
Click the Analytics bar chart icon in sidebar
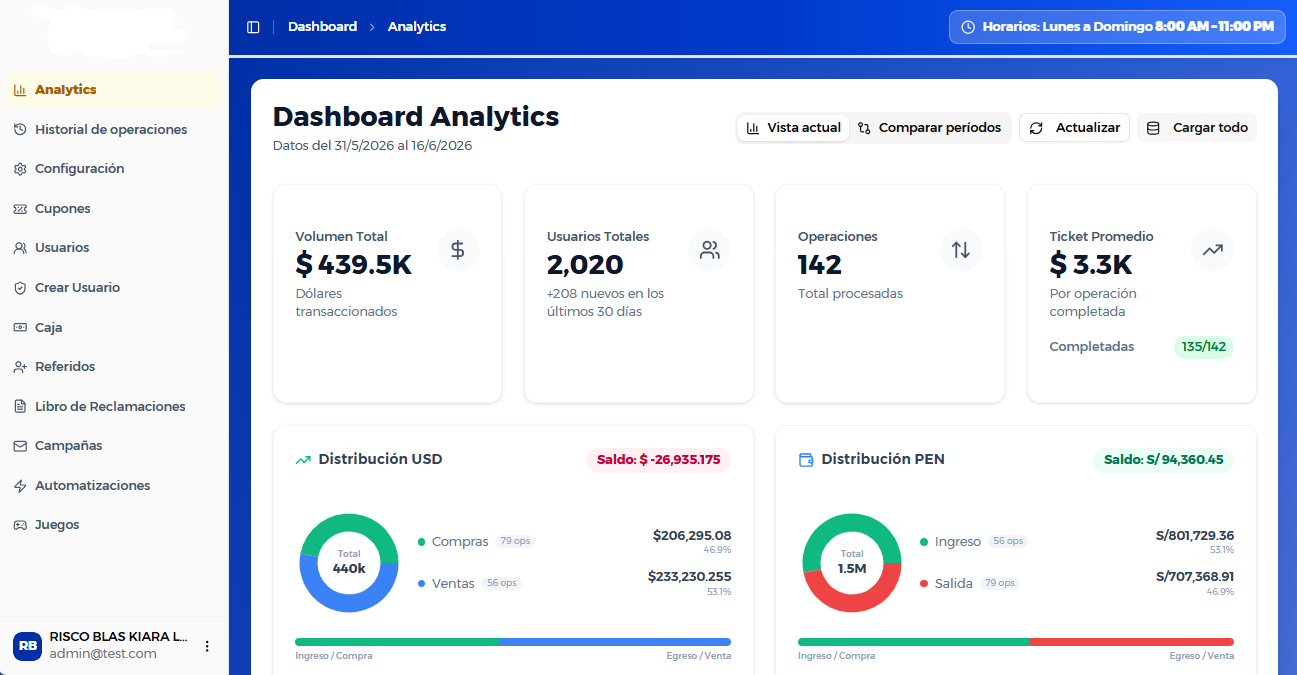20,90
